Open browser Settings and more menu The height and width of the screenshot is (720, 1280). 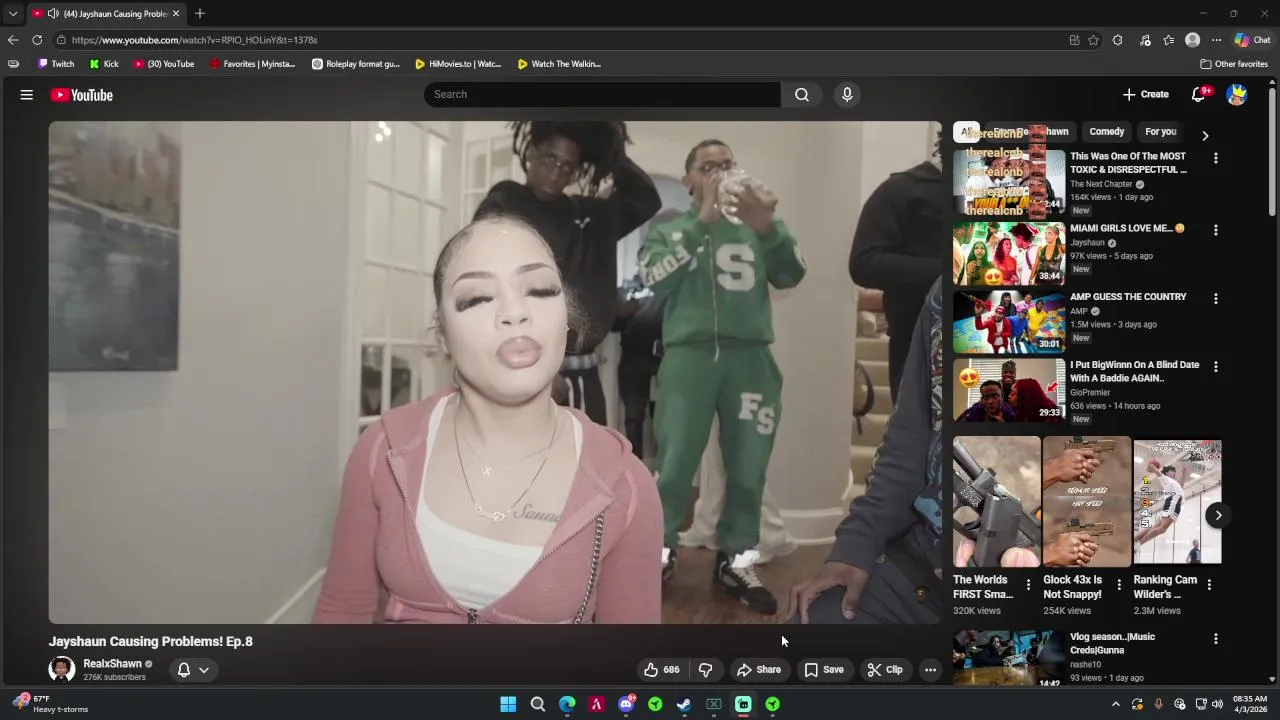[x=1216, y=40]
